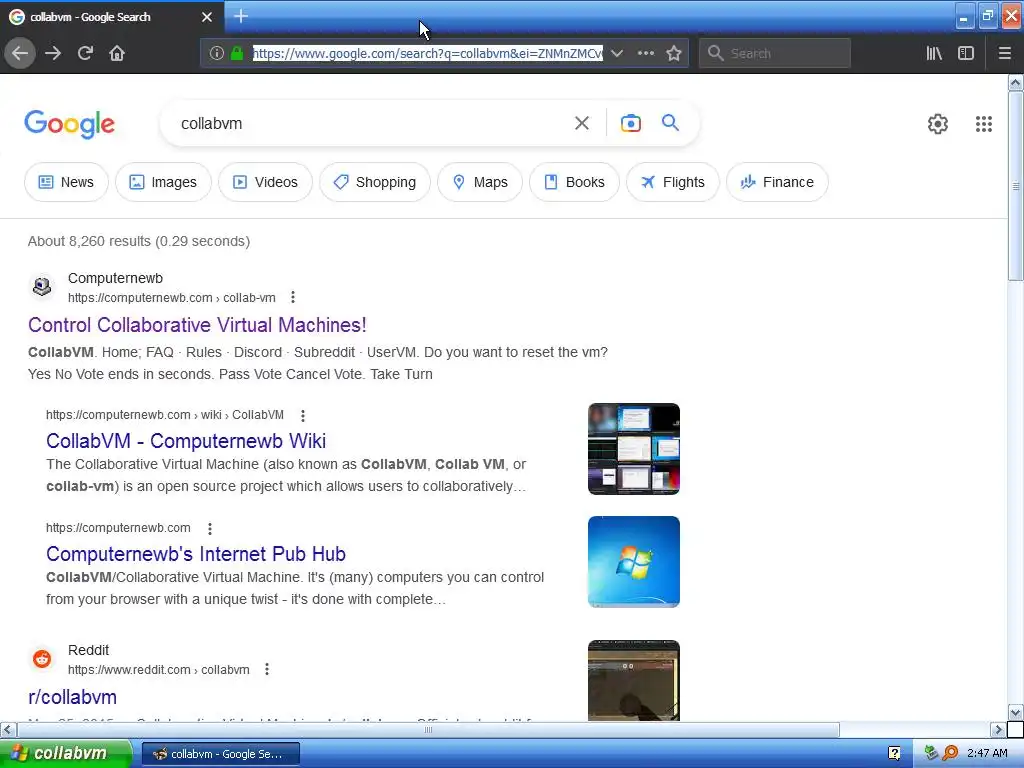Click the Computernewb site name text
Screen dimensions: 1024x768
coord(116,278)
